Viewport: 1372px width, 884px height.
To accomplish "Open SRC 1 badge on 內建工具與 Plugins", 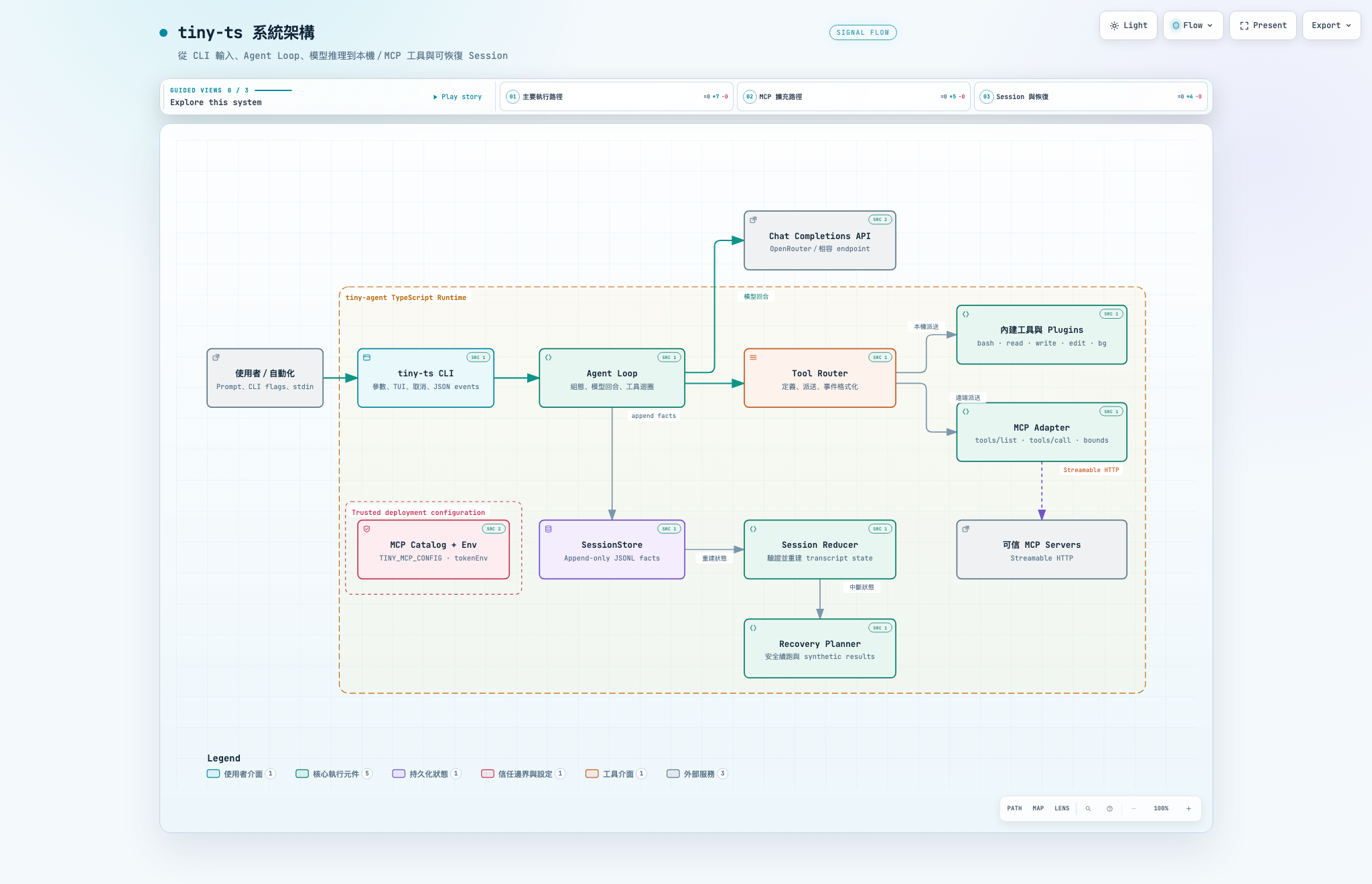I will coord(1111,314).
